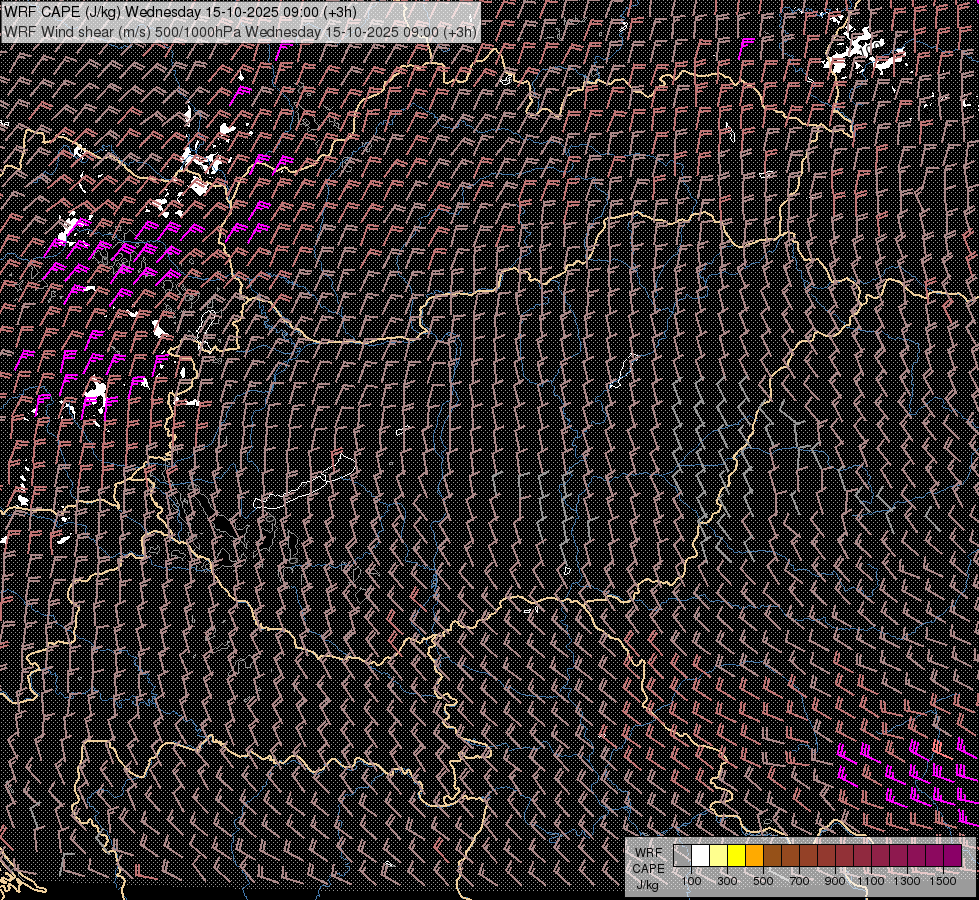Click the white 100 J/kg legend swatch
Viewport: 979px width, 900px height.
tap(700, 856)
